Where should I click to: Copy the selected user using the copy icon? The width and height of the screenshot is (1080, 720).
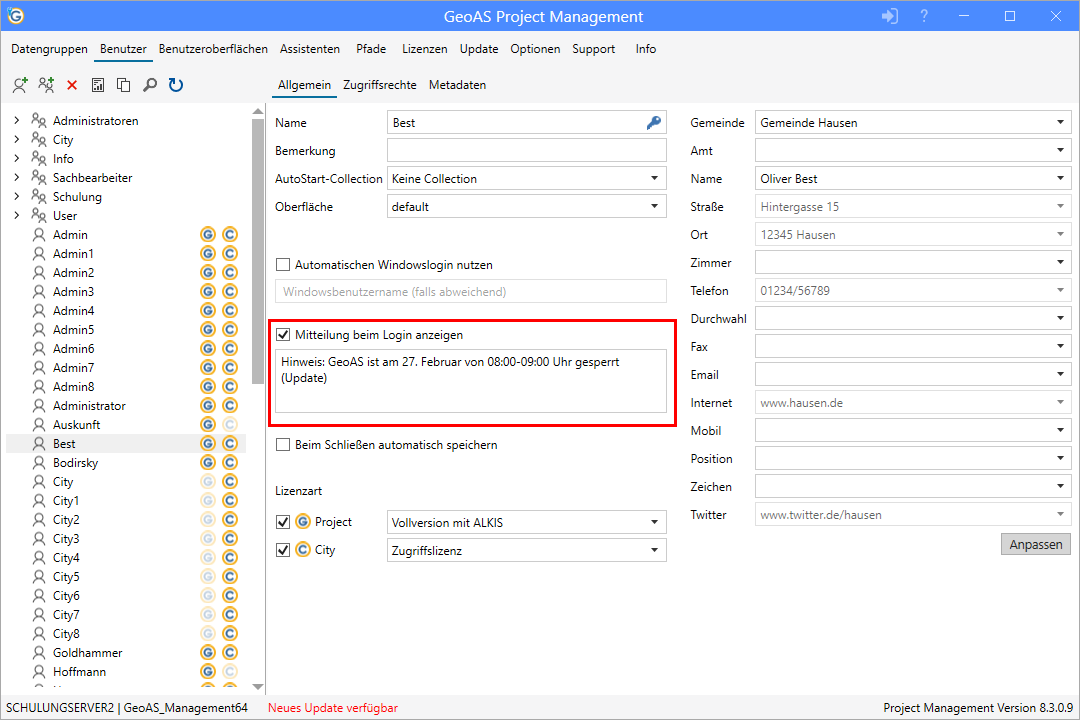[x=123, y=85]
